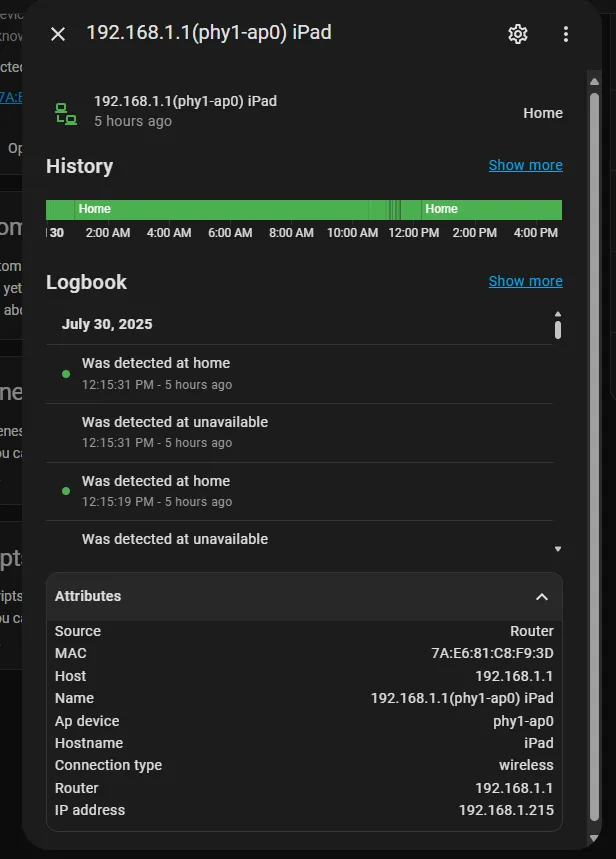This screenshot has width=616, height=859.
Task: Click the History section heading
Action: 79,166
